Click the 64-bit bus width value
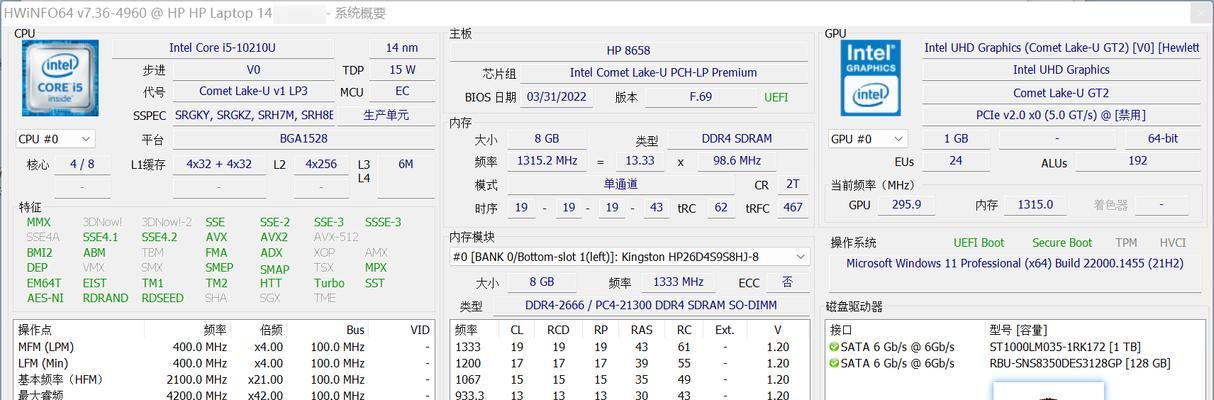1214x400 pixels. (x=1162, y=139)
